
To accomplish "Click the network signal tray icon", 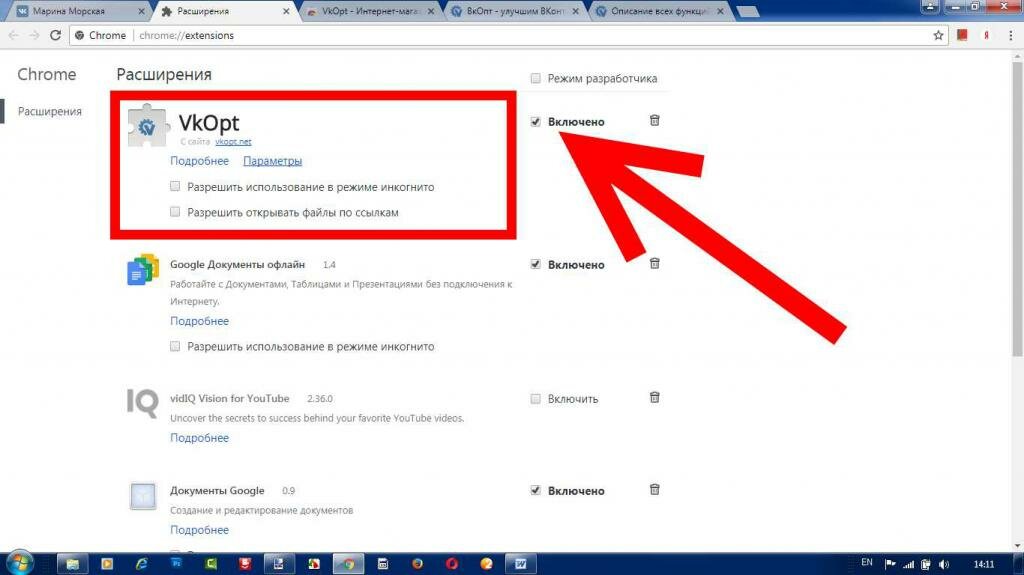I will click(908, 564).
